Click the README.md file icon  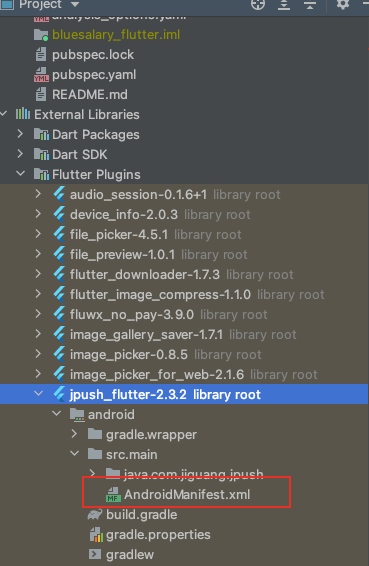41,95
